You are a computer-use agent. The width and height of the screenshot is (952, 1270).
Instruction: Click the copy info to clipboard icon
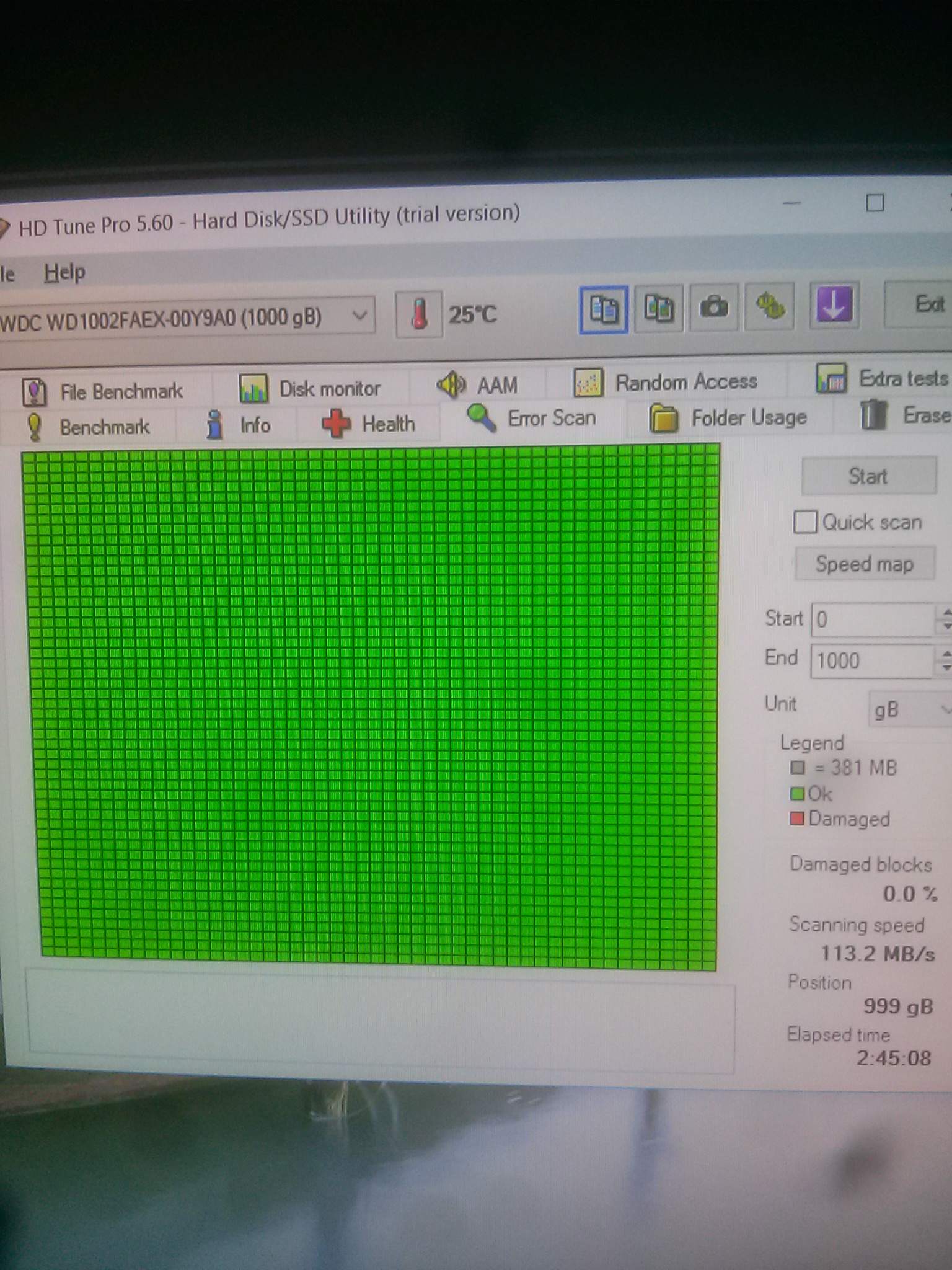[x=603, y=309]
